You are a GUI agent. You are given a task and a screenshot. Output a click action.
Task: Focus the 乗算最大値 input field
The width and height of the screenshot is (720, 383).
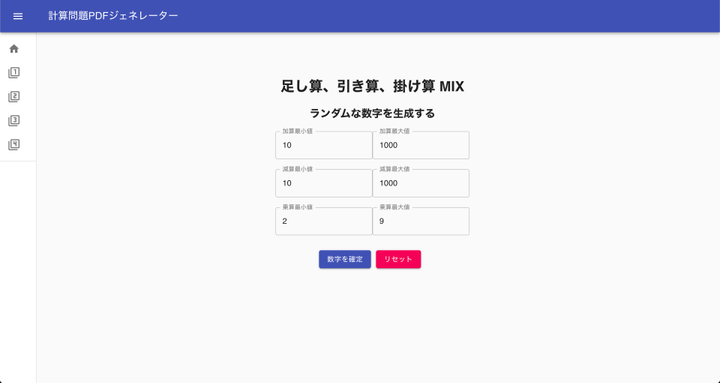tap(421, 221)
